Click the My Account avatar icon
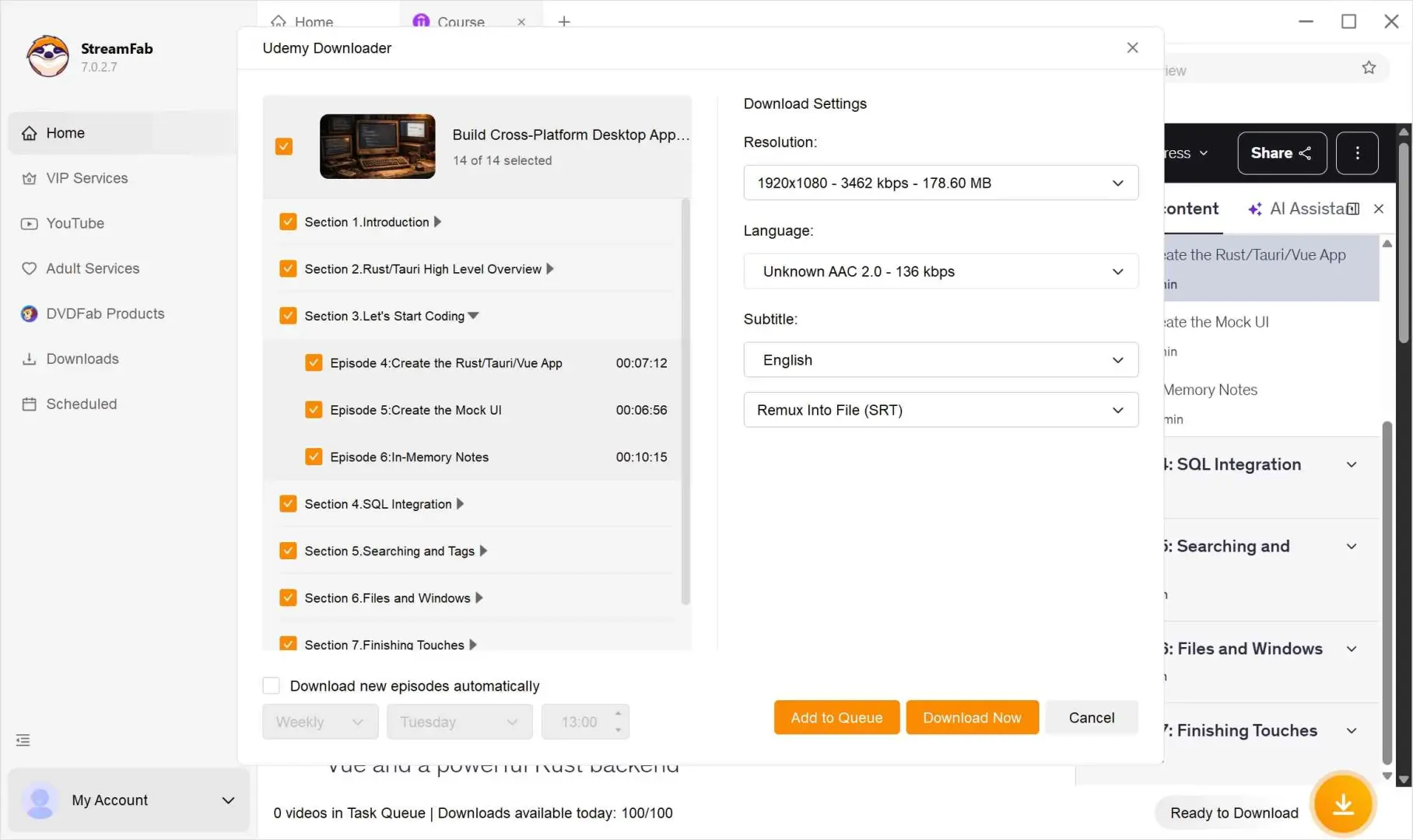1413x840 pixels. [x=40, y=800]
